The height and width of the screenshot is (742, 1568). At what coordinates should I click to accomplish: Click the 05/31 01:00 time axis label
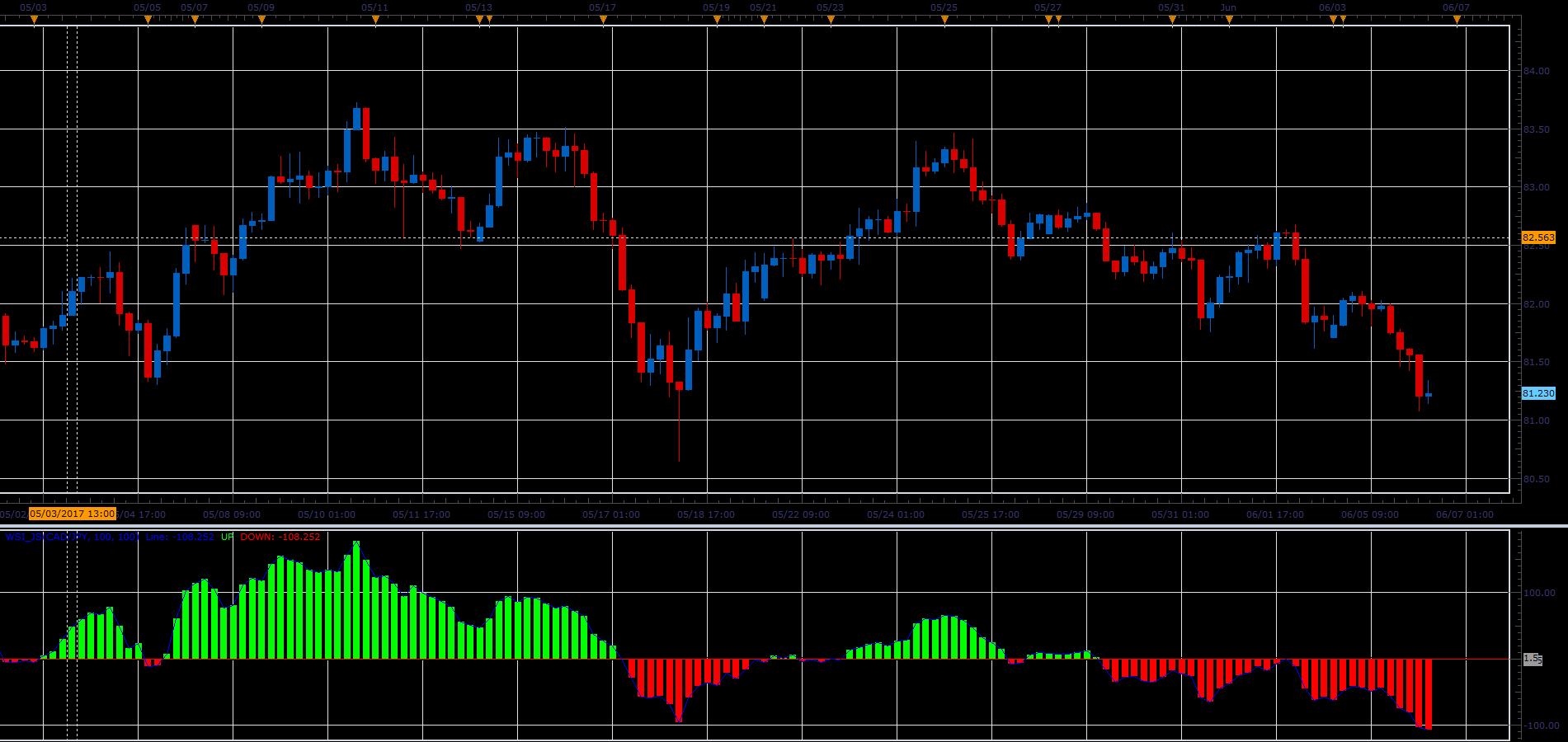coord(1180,514)
